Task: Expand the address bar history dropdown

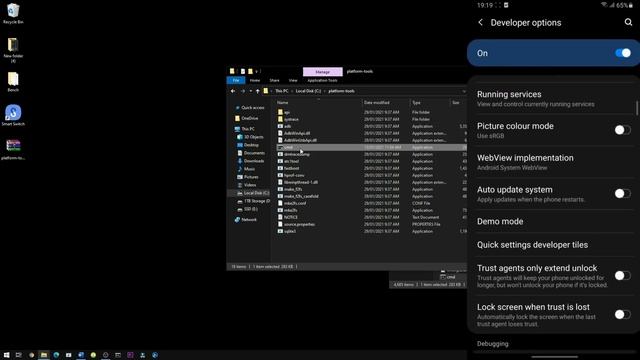Action: click(x=464, y=91)
